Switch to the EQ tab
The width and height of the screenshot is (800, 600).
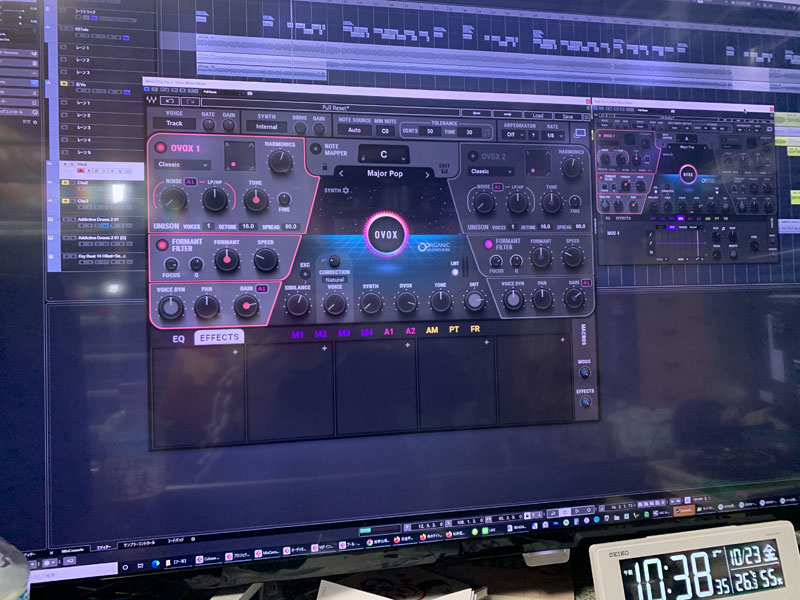pos(178,339)
